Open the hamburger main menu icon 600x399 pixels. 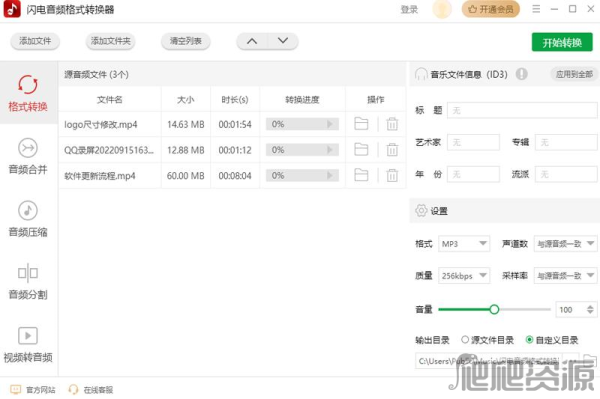tap(536, 9)
